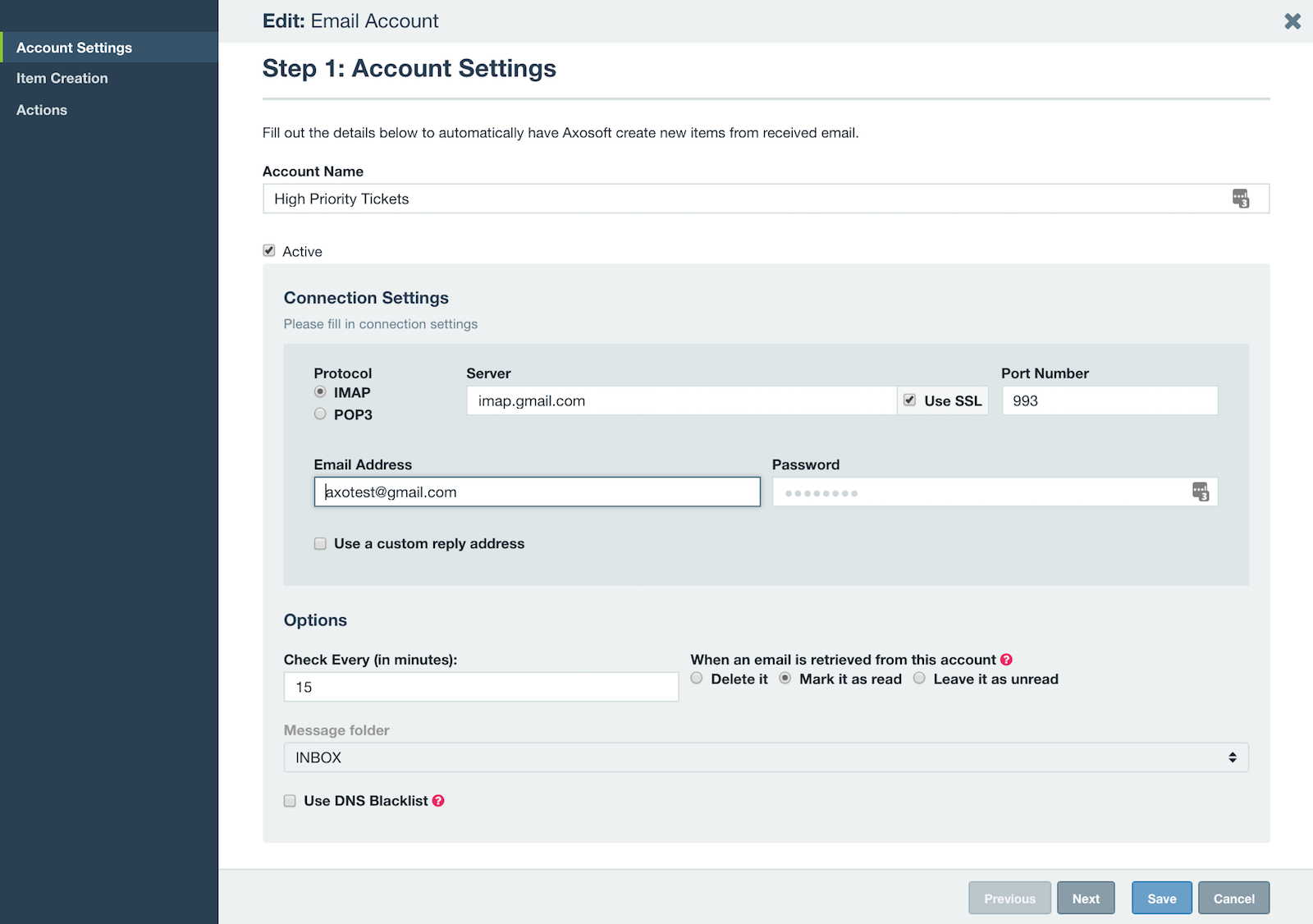Choose Leave it as unread option
1313x924 pixels.
(919, 679)
